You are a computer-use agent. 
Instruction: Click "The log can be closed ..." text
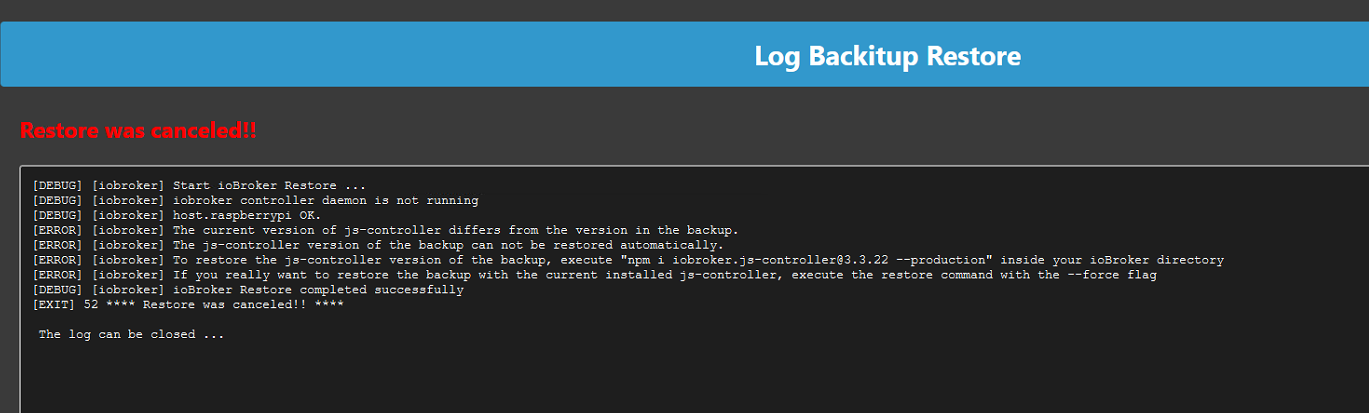[132, 335]
